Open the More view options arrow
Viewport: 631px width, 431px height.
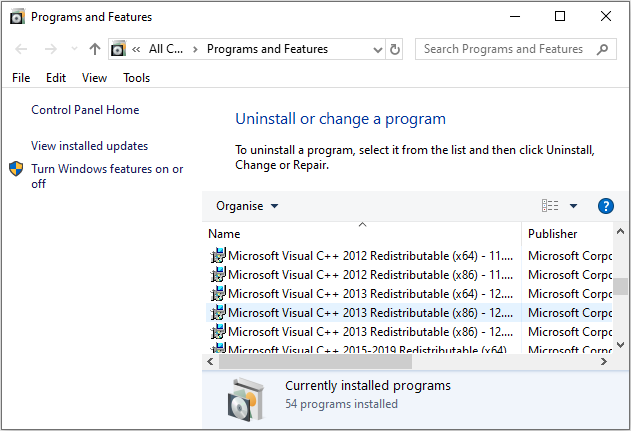573,206
